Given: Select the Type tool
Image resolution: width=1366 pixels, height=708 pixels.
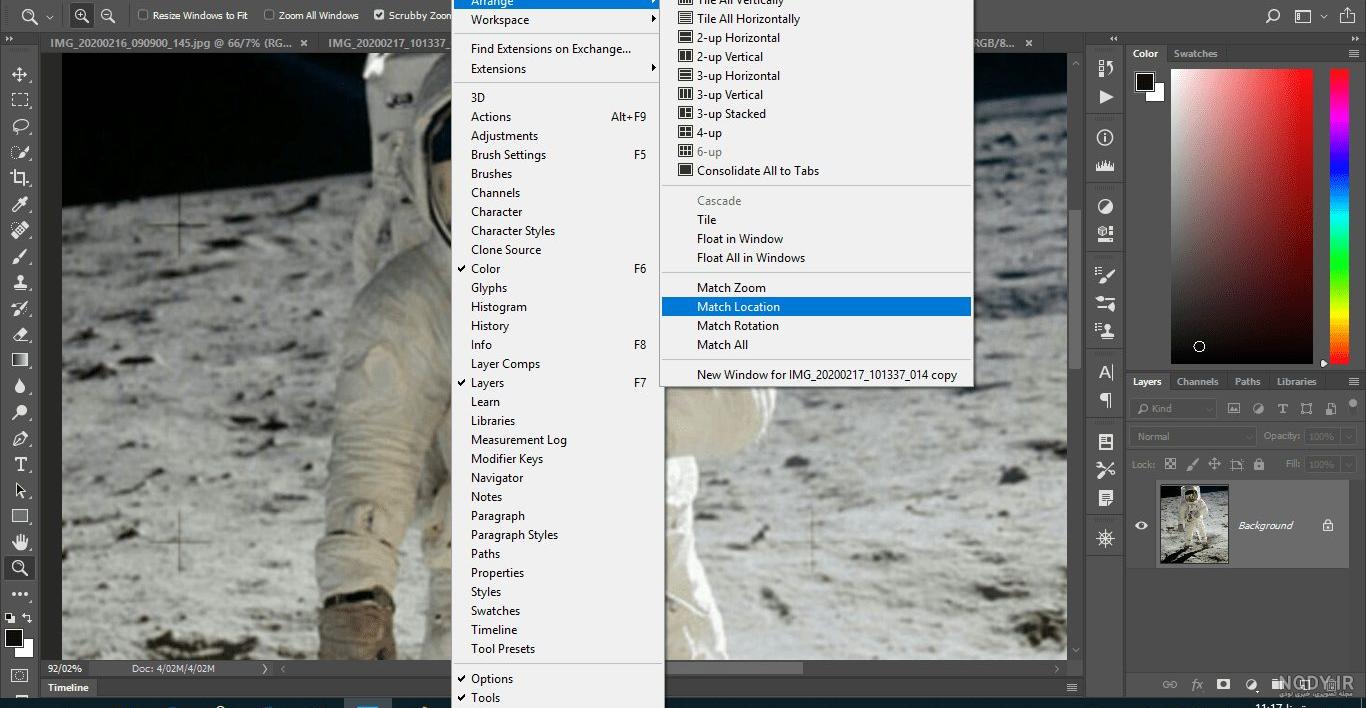Looking at the screenshot, I should [20, 464].
